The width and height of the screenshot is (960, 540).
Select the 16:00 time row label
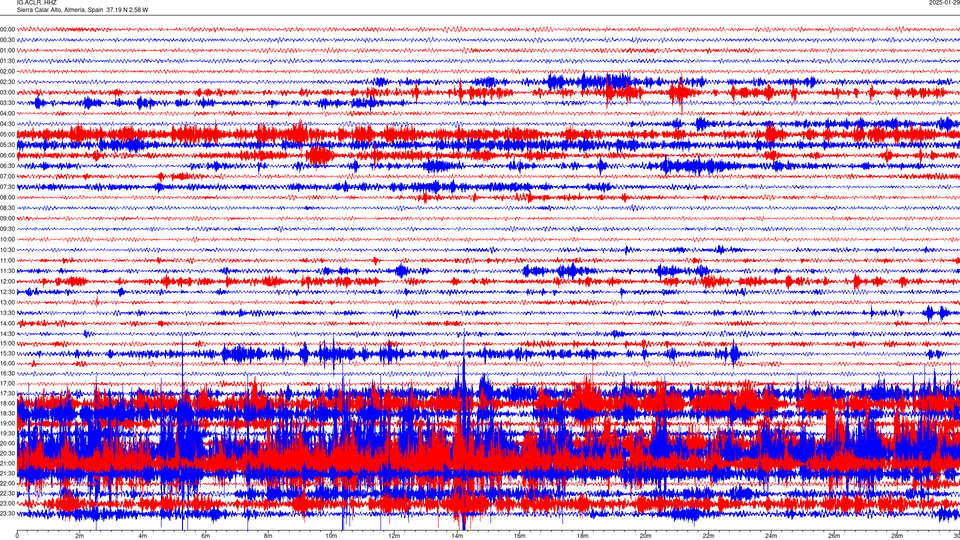[7, 363]
